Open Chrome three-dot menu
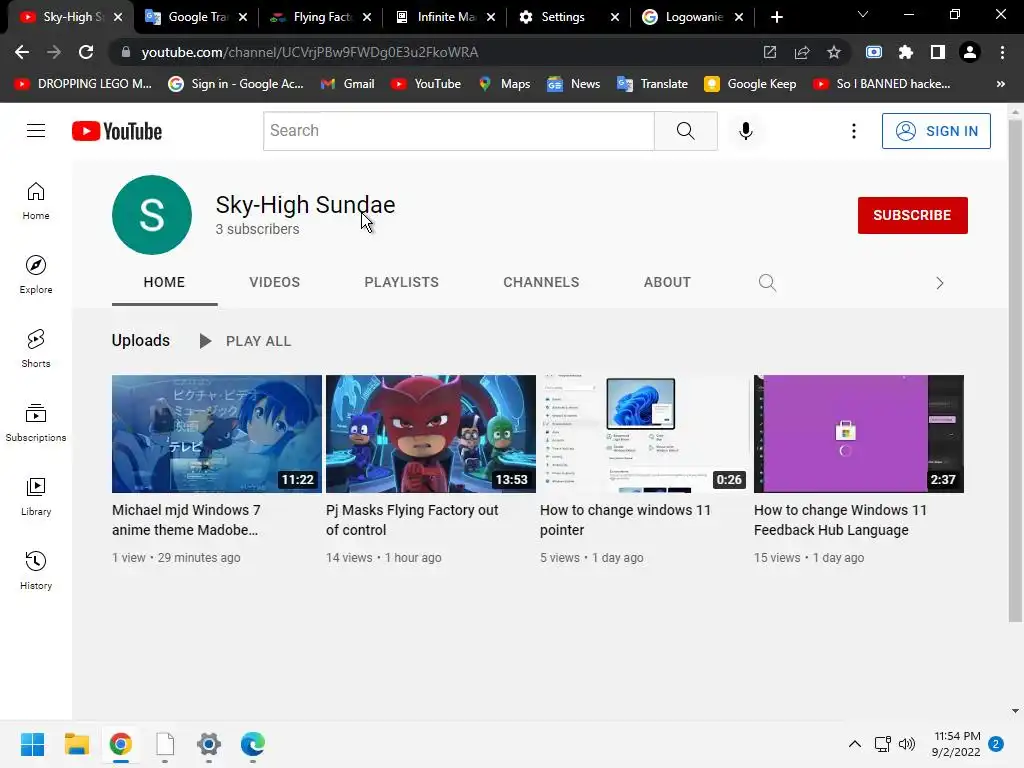This screenshot has width=1024, height=768. (x=1002, y=52)
